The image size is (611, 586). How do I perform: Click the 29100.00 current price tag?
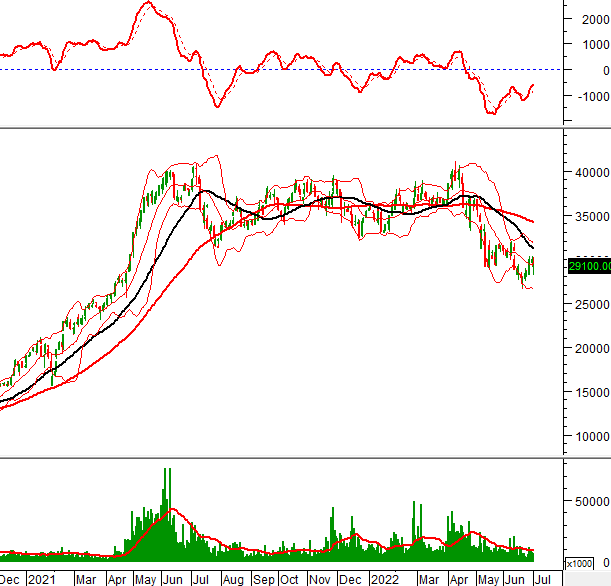coord(587,267)
